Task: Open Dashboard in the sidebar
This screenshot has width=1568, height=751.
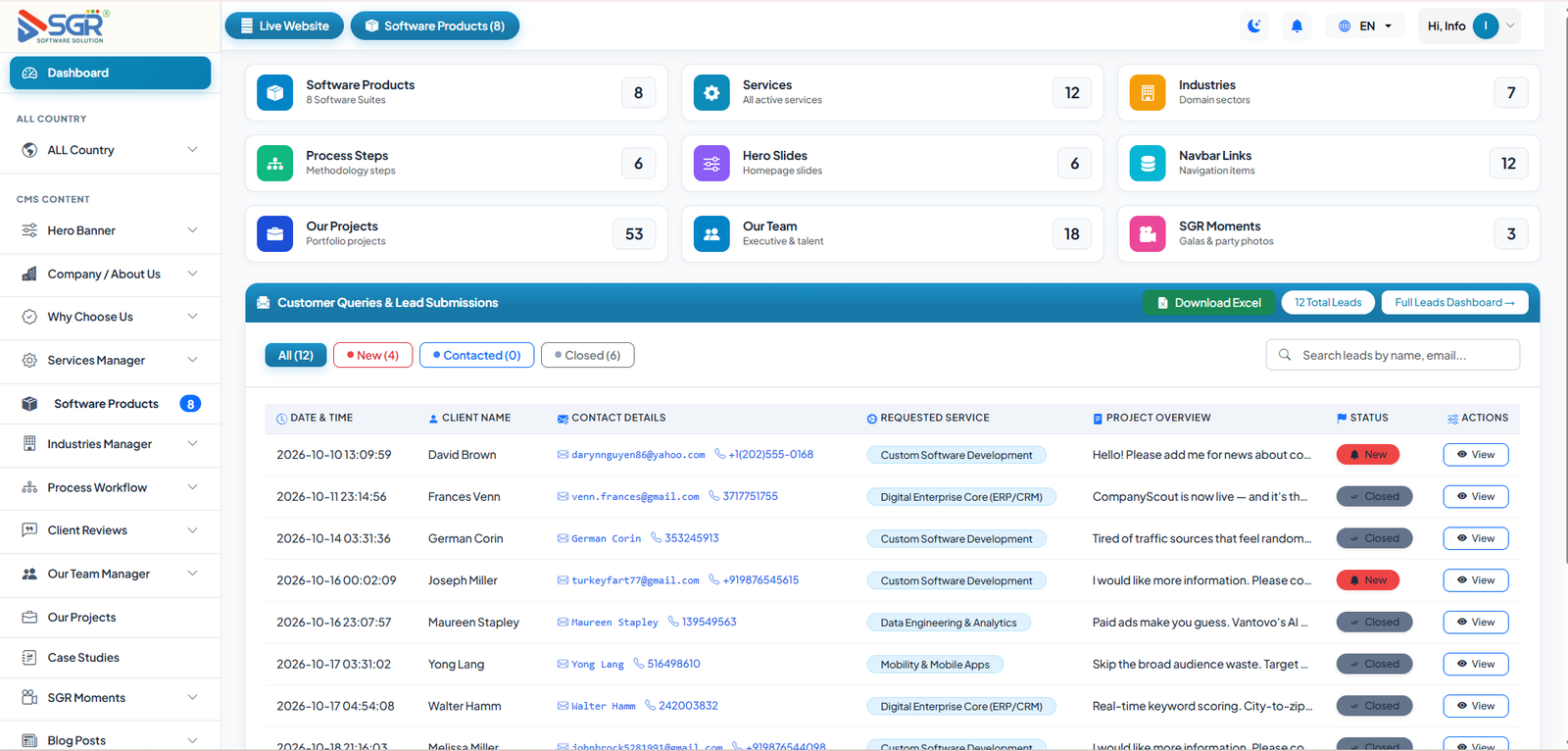Action: pyautogui.click(x=110, y=73)
